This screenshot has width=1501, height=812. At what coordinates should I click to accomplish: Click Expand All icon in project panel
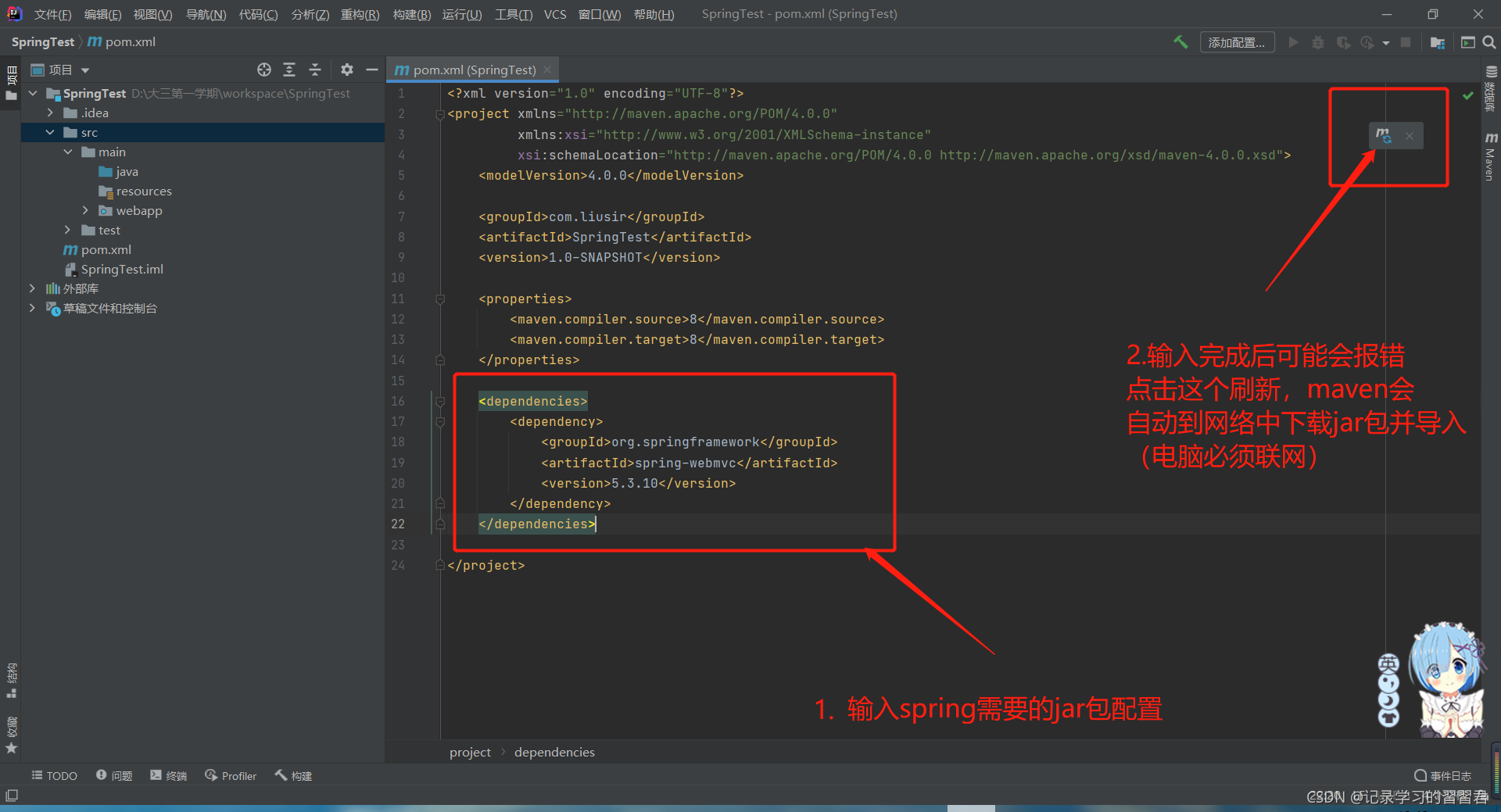click(x=289, y=70)
